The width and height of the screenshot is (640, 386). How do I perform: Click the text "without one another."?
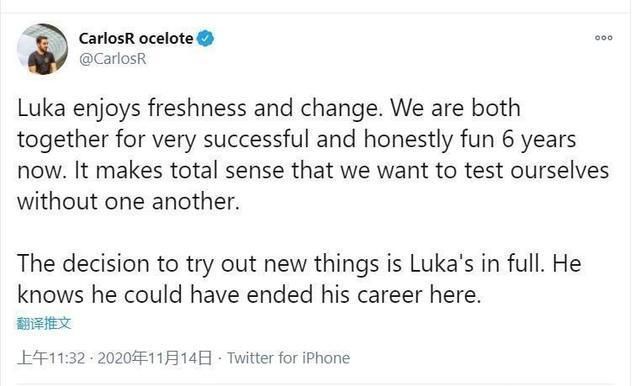click(128, 202)
